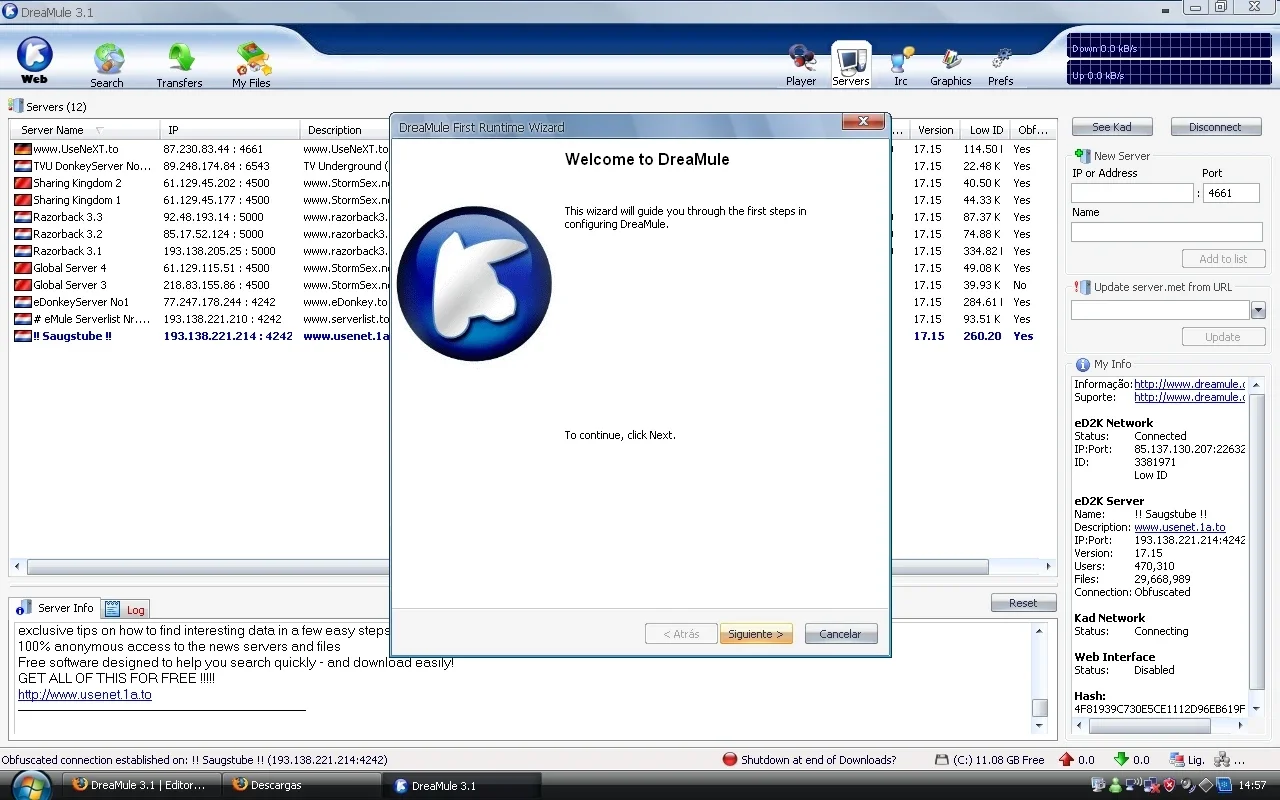Click the New Server panel icon

[x=1083, y=156]
